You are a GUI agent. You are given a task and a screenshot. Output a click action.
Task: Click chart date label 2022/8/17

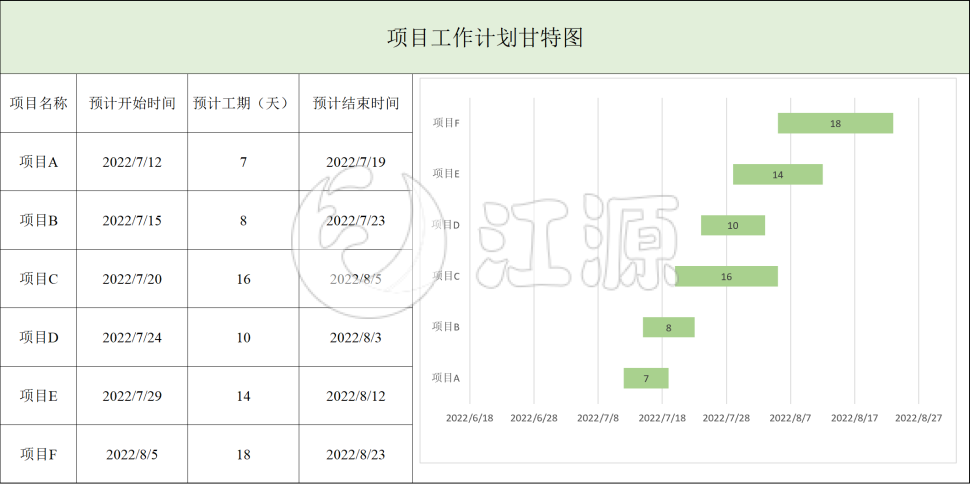tap(854, 418)
